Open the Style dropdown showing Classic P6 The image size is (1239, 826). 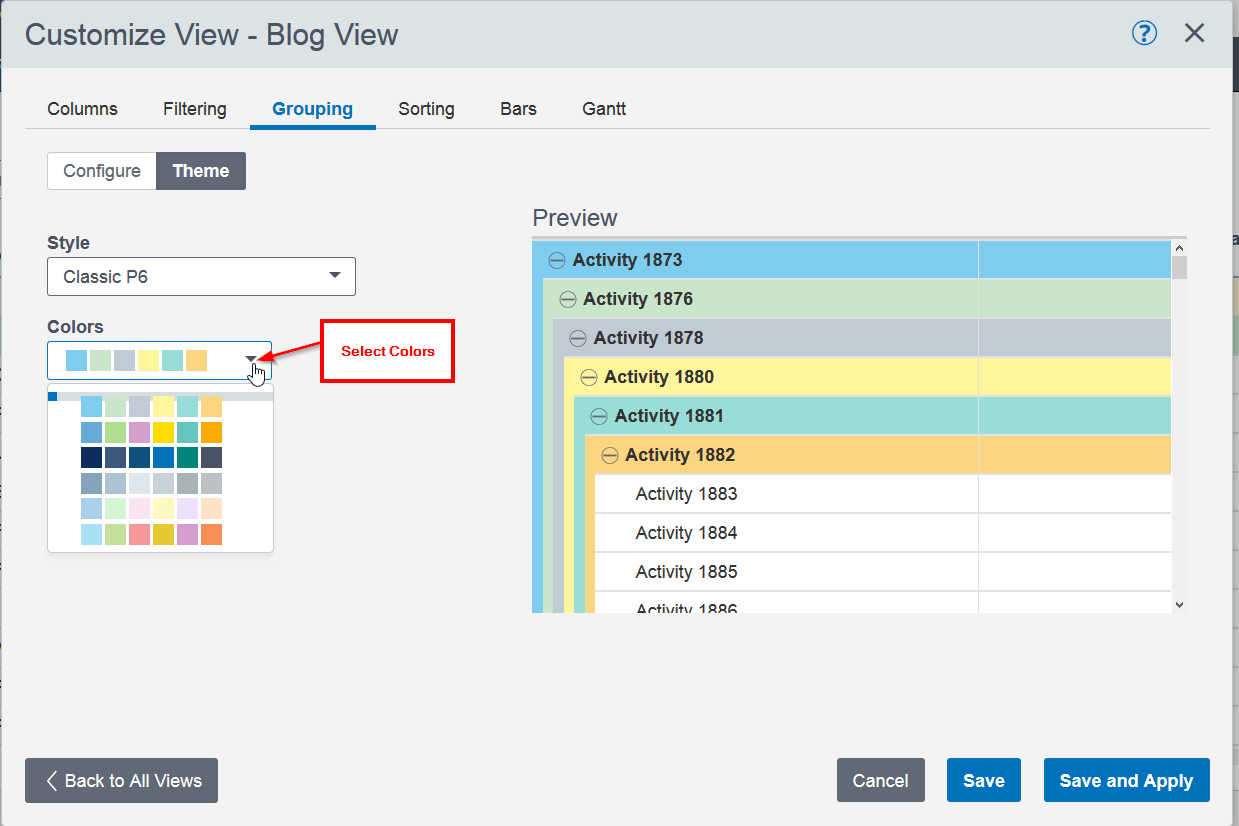tap(201, 277)
